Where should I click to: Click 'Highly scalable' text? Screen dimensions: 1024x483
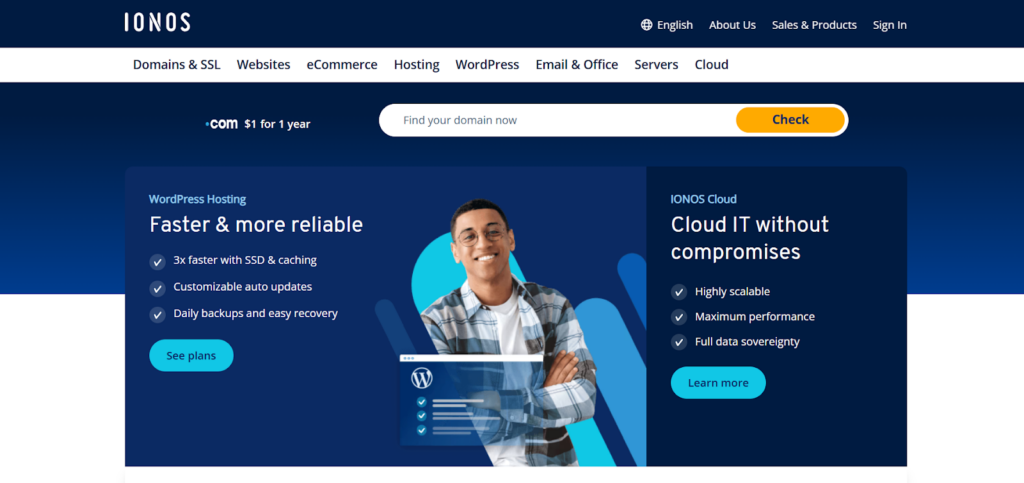point(732,292)
